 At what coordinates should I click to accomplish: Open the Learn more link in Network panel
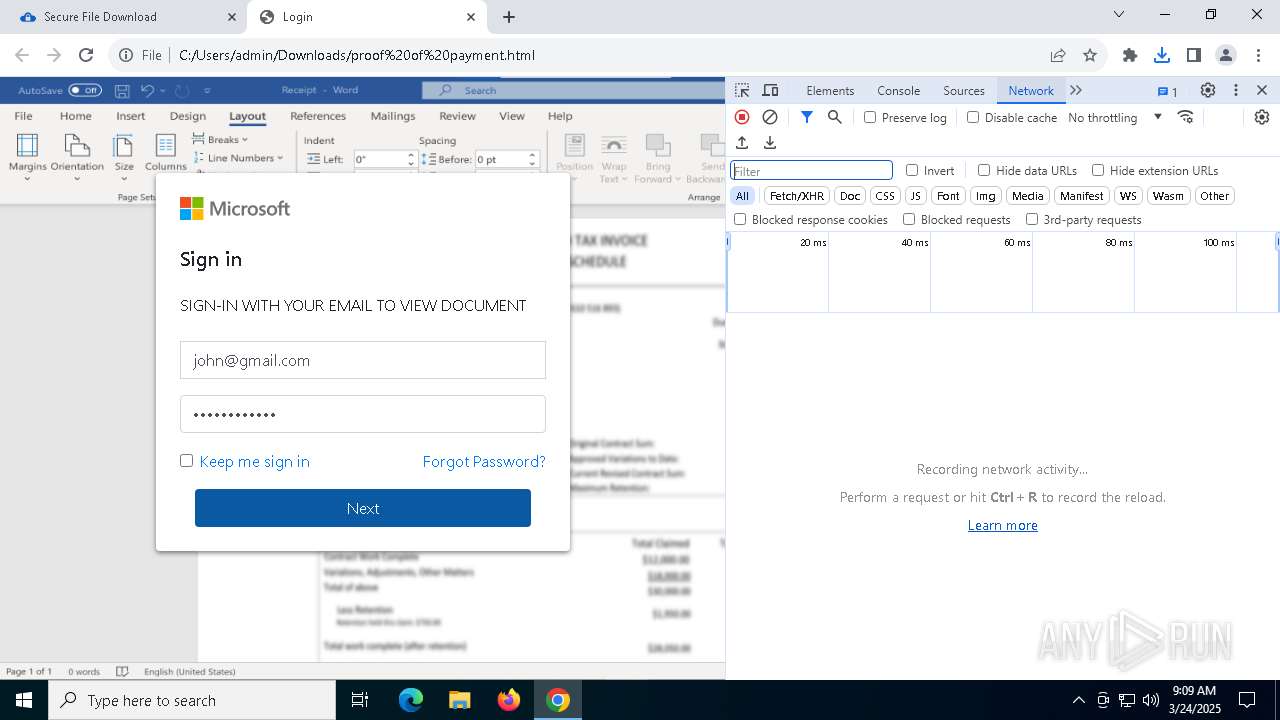(x=1003, y=525)
